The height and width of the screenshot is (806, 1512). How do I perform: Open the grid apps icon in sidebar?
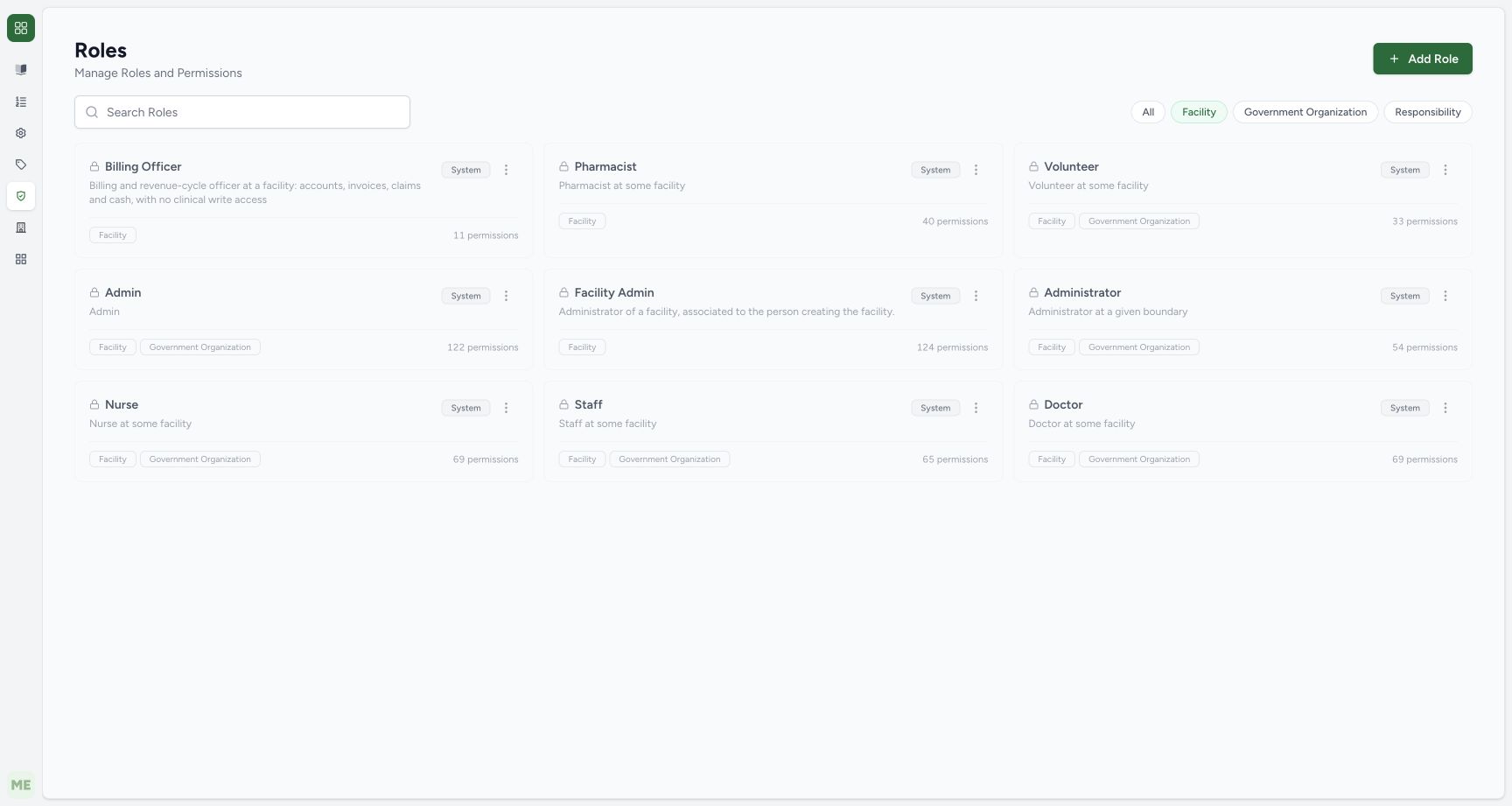point(21,259)
